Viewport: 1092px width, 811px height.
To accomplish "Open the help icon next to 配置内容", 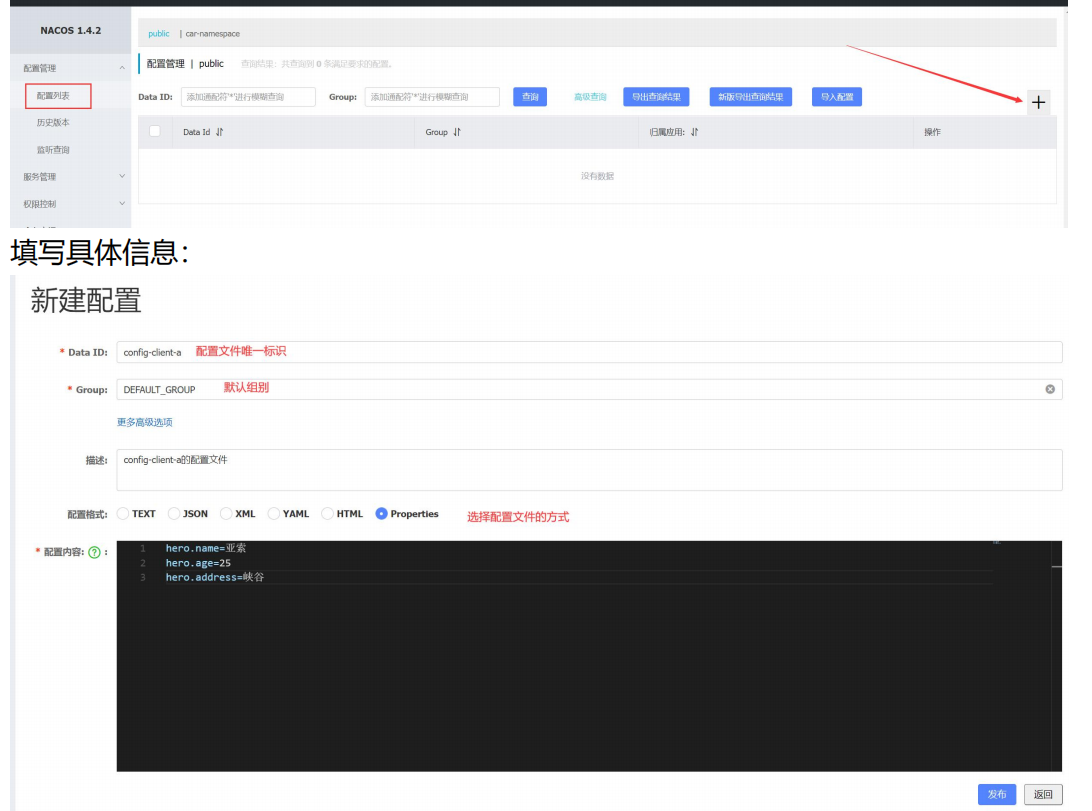I will point(95,552).
